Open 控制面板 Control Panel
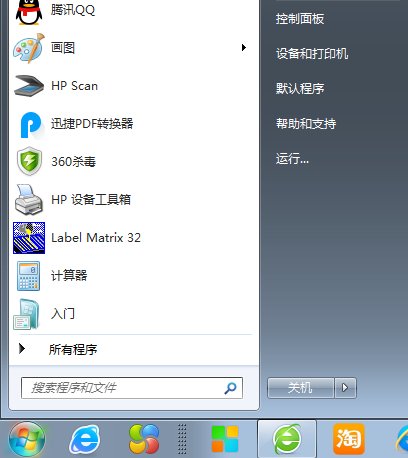 click(x=300, y=19)
